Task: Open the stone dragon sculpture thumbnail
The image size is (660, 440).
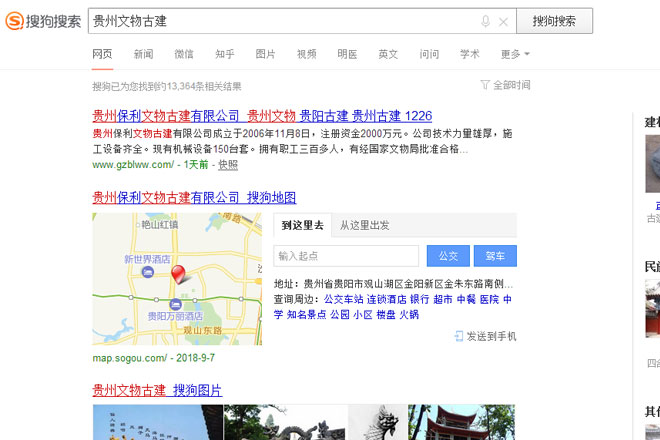Action: 286,422
